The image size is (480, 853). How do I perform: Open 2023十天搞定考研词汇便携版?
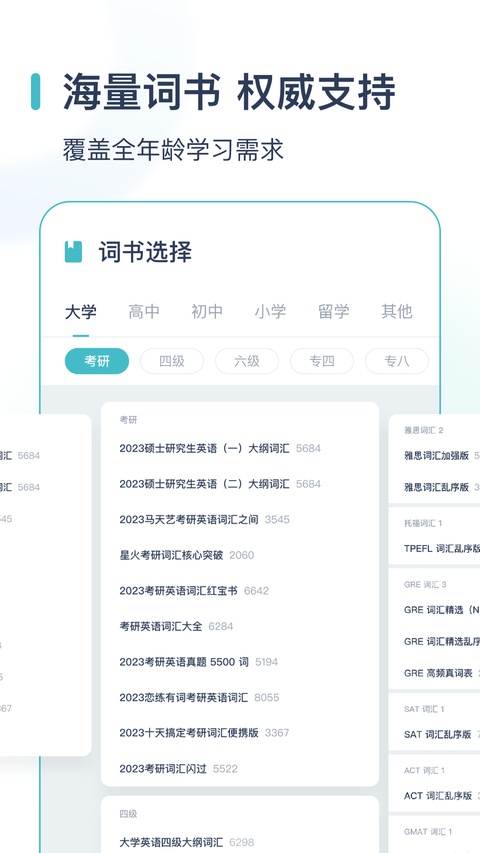(189, 733)
